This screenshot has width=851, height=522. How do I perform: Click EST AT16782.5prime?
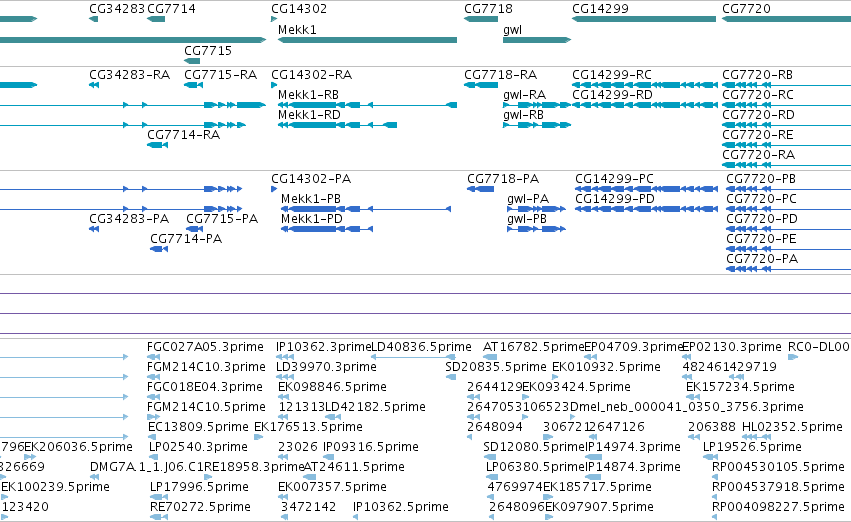[534, 347]
